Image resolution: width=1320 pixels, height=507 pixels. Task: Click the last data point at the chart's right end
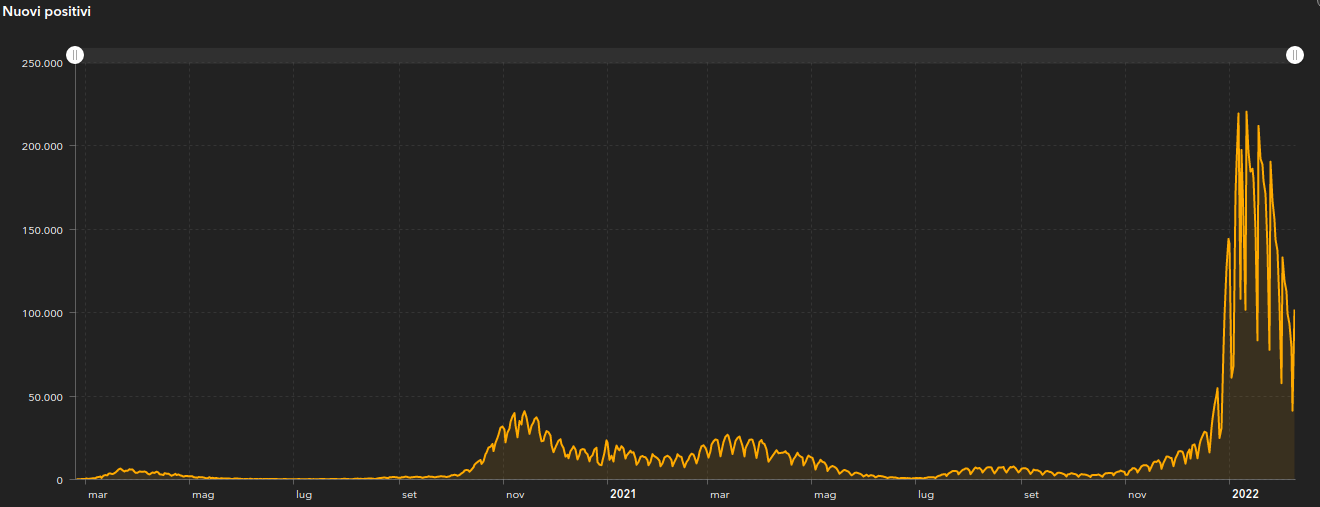(1294, 312)
